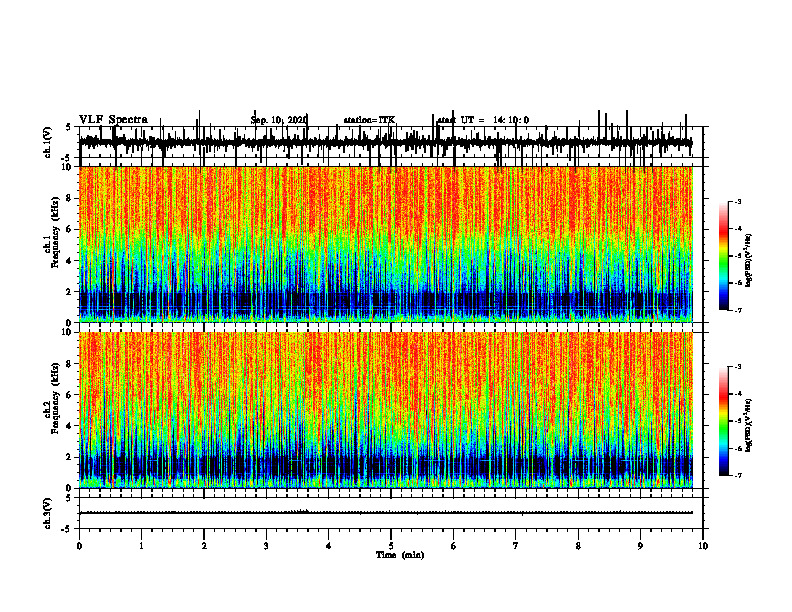
Task: Click the -3 label on ch.1 color bar
Action: (737, 202)
